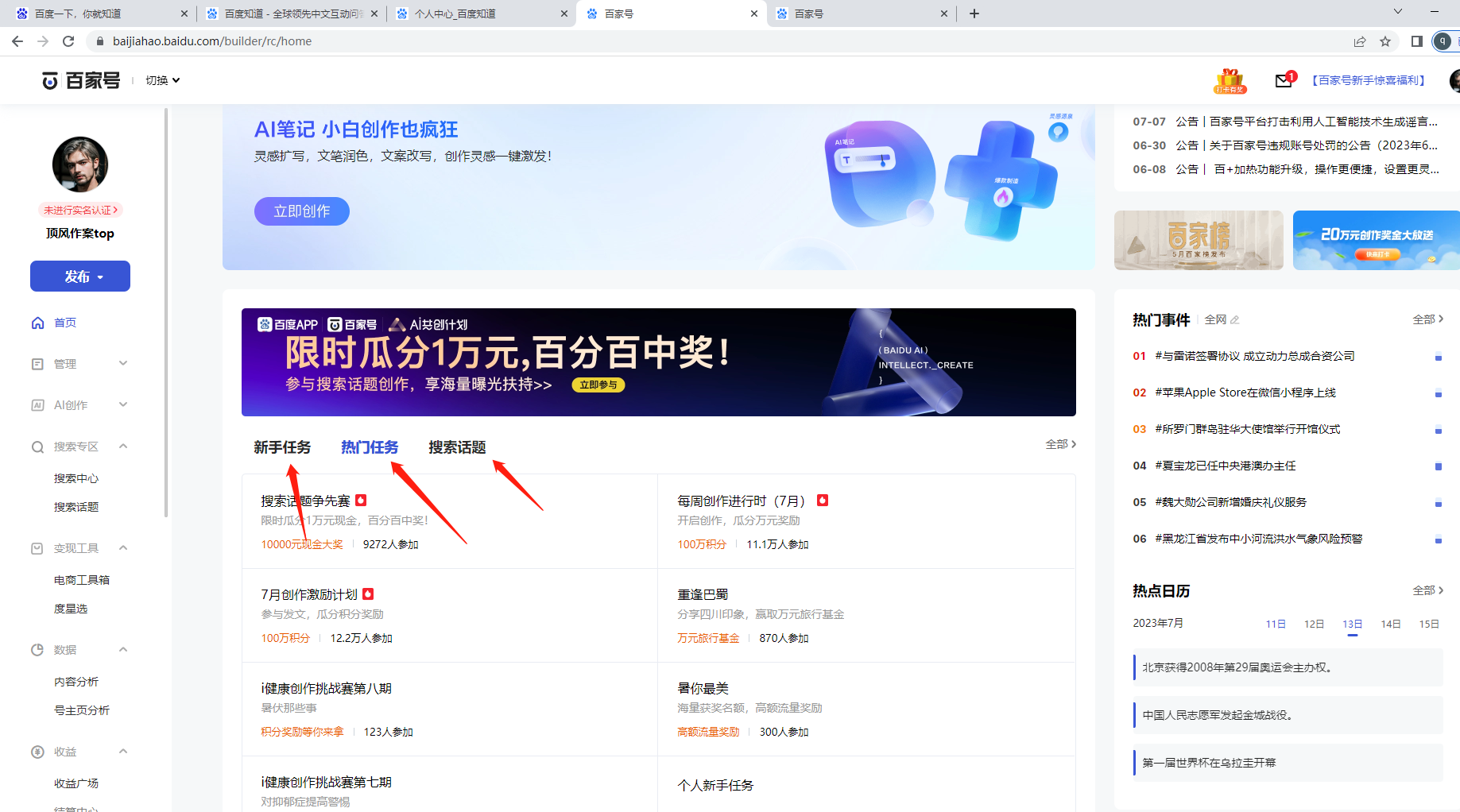Click the 百家号 logo in header
This screenshot has width=1460, height=812.
point(81,80)
